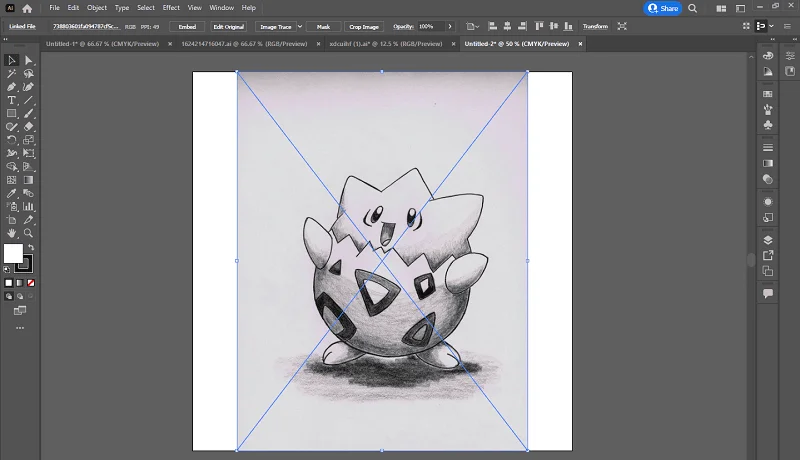Activate the Magic Wand tool
800x460 pixels.
[11, 74]
